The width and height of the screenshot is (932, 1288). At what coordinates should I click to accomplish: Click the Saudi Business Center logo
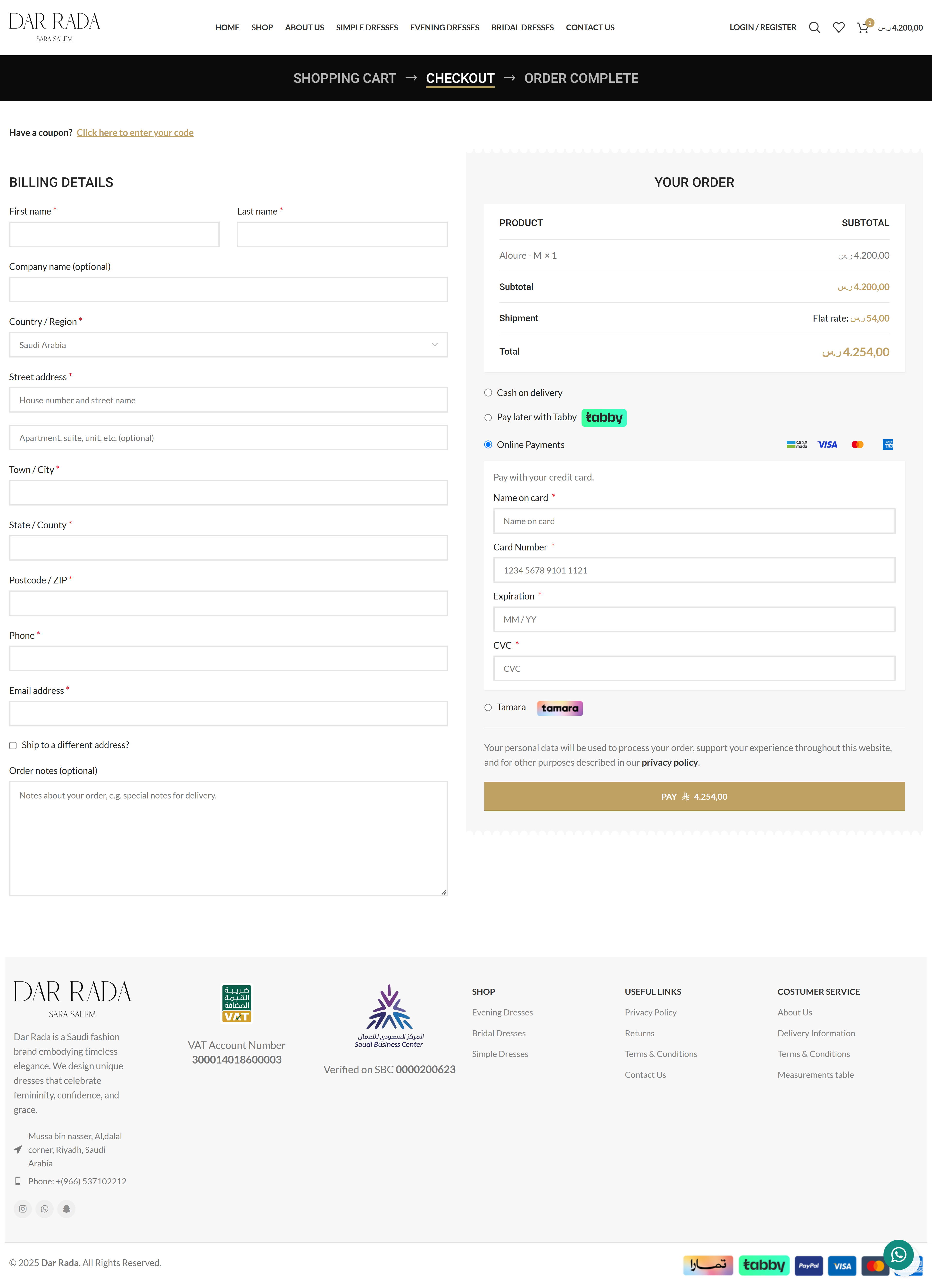click(389, 1016)
